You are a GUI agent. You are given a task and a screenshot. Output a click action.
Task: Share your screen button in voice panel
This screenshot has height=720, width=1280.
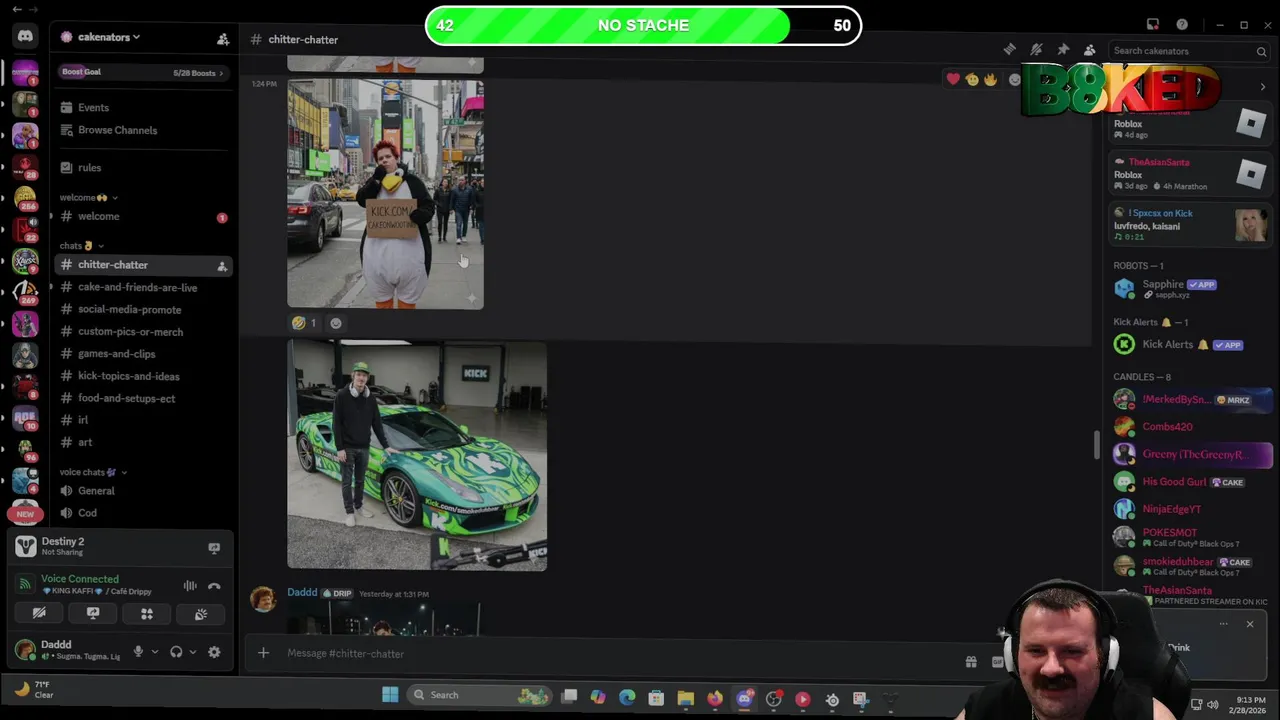(93, 614)
